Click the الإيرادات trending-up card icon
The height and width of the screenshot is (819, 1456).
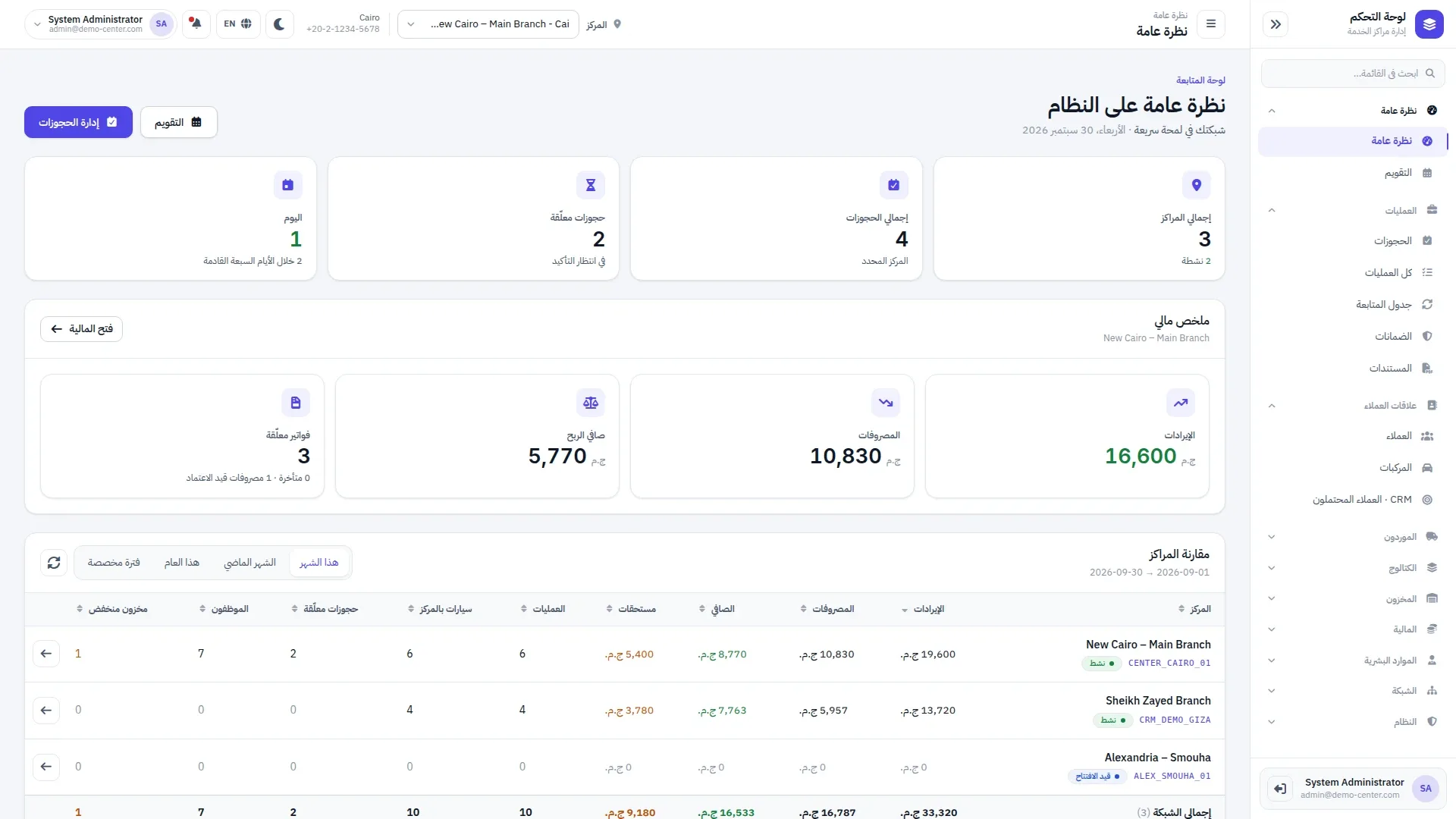(x=1181, y=403)
